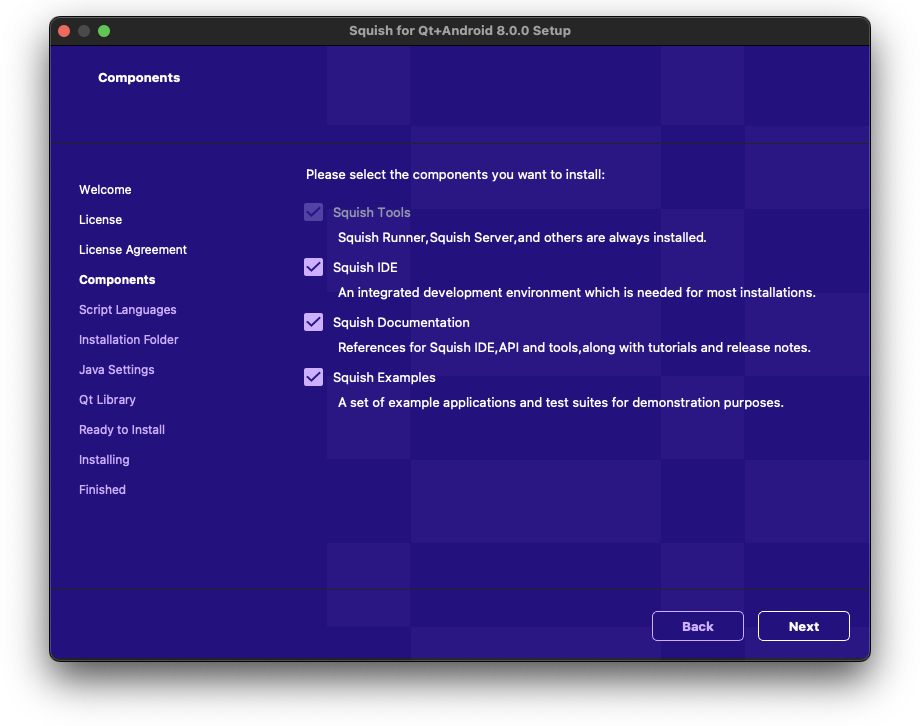Viewport: 920px width, 726px height.
Task: Open the Installation Folder step
Action: click(128, 340)
